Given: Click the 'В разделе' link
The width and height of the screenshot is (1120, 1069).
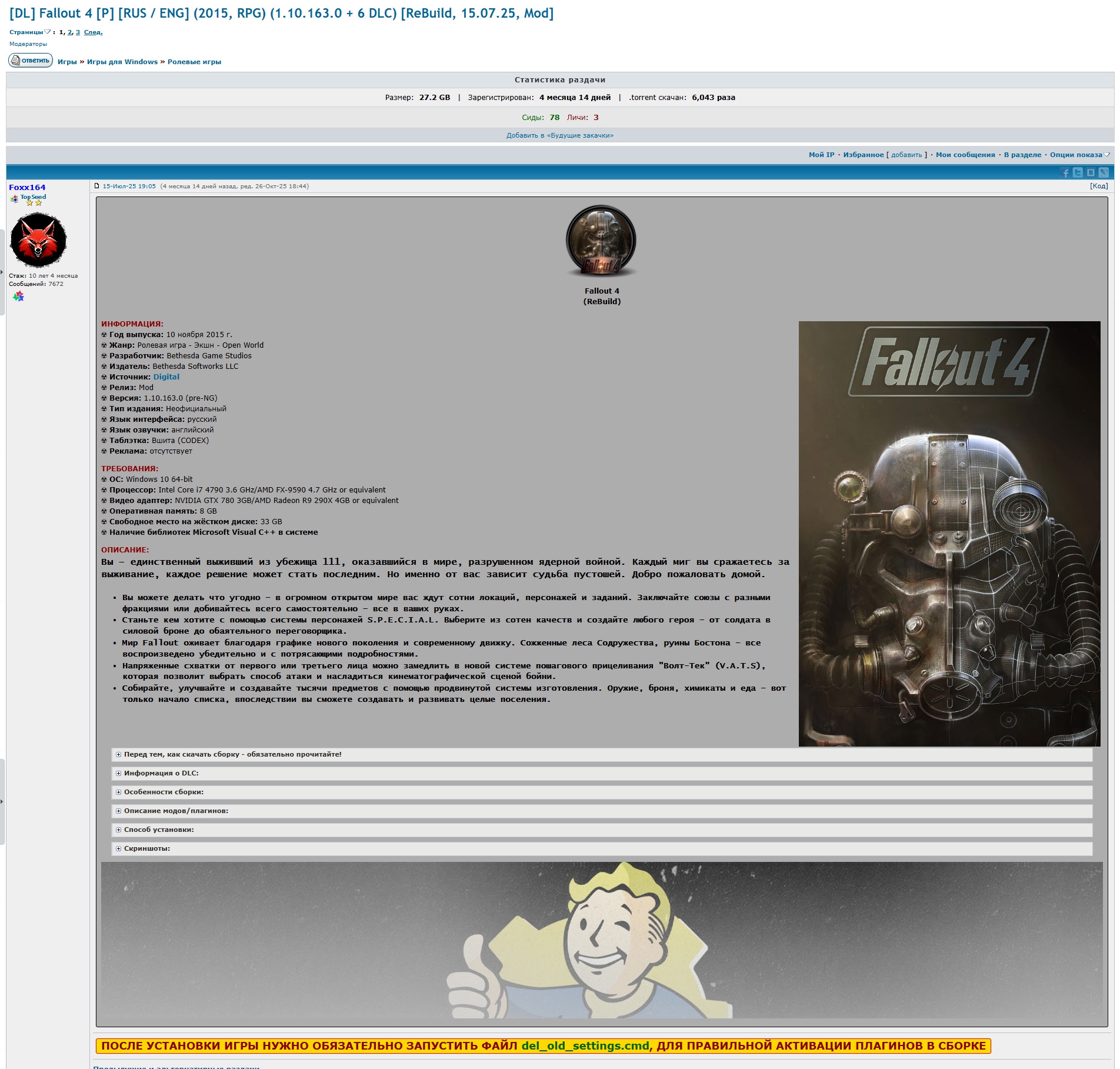Looking at the screenshot, I should tap(1022, 155).
